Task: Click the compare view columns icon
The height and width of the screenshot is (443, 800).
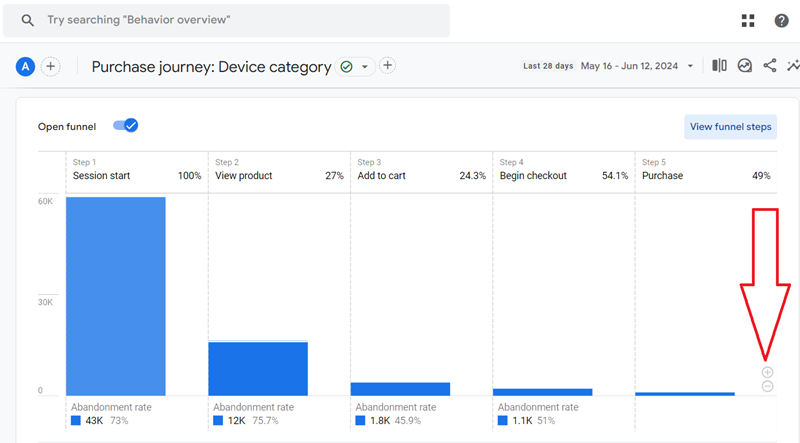Action: coord(719,66)
